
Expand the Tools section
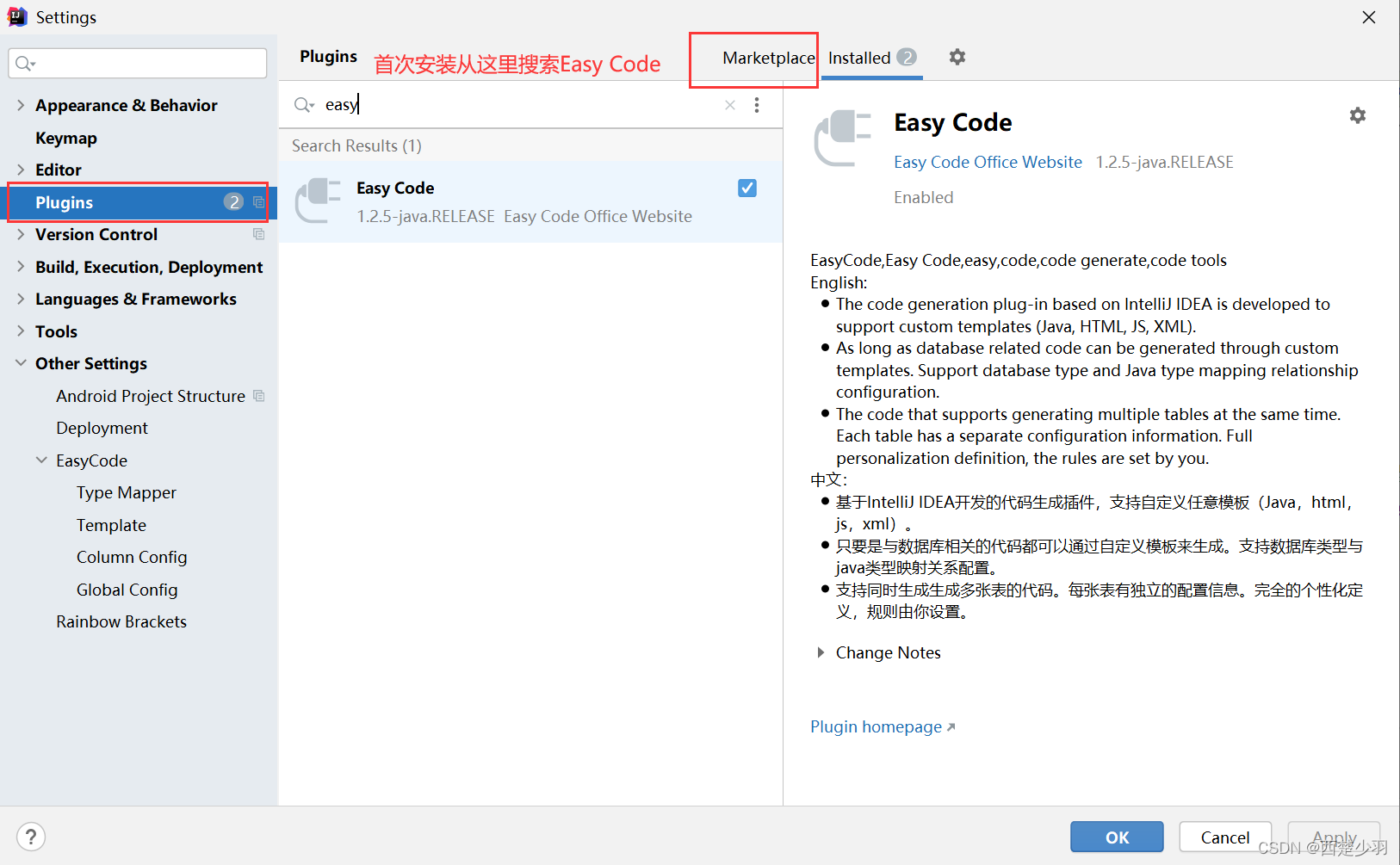[21, 331]
